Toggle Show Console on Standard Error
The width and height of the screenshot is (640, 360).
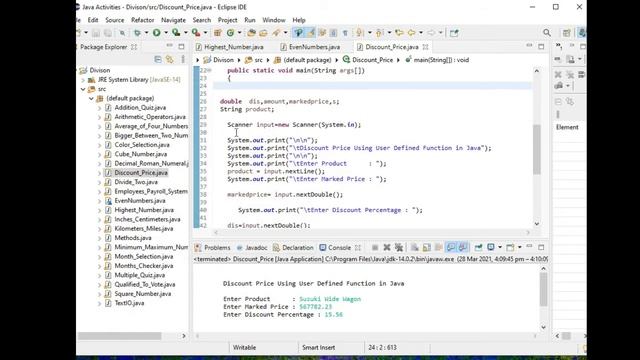462,247
